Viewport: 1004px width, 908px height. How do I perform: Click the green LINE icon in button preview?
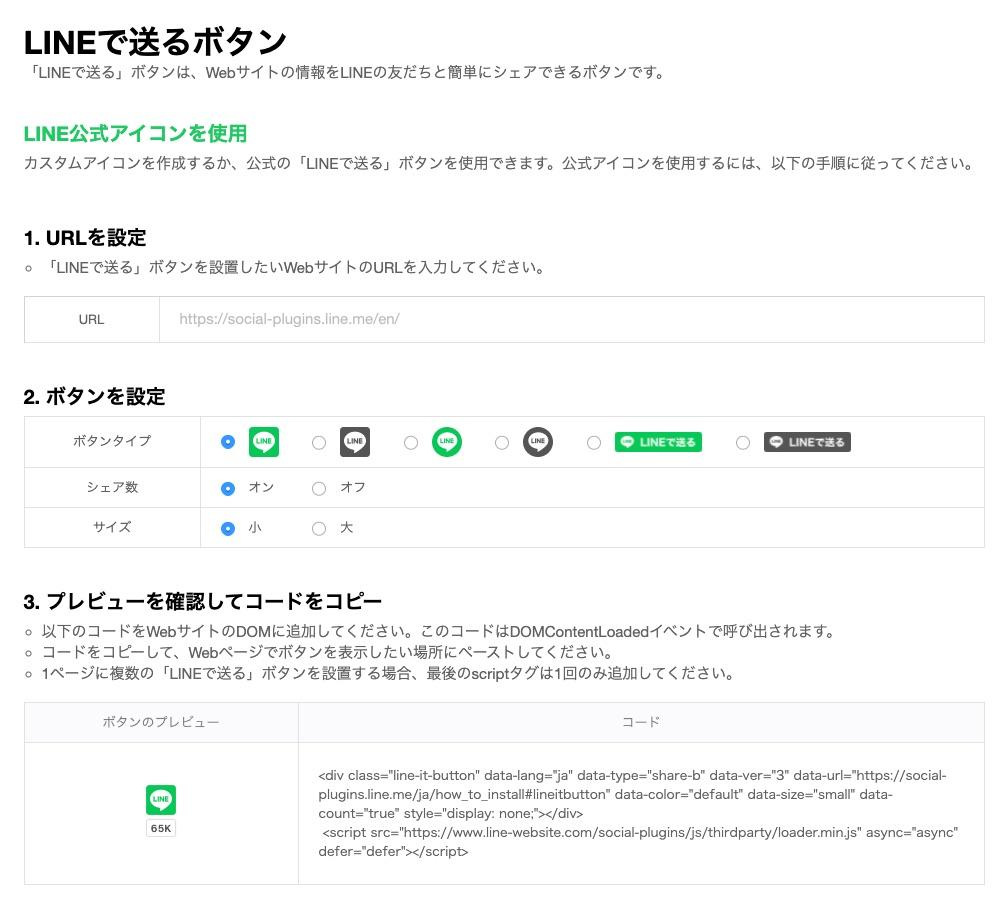click(161, 800)
